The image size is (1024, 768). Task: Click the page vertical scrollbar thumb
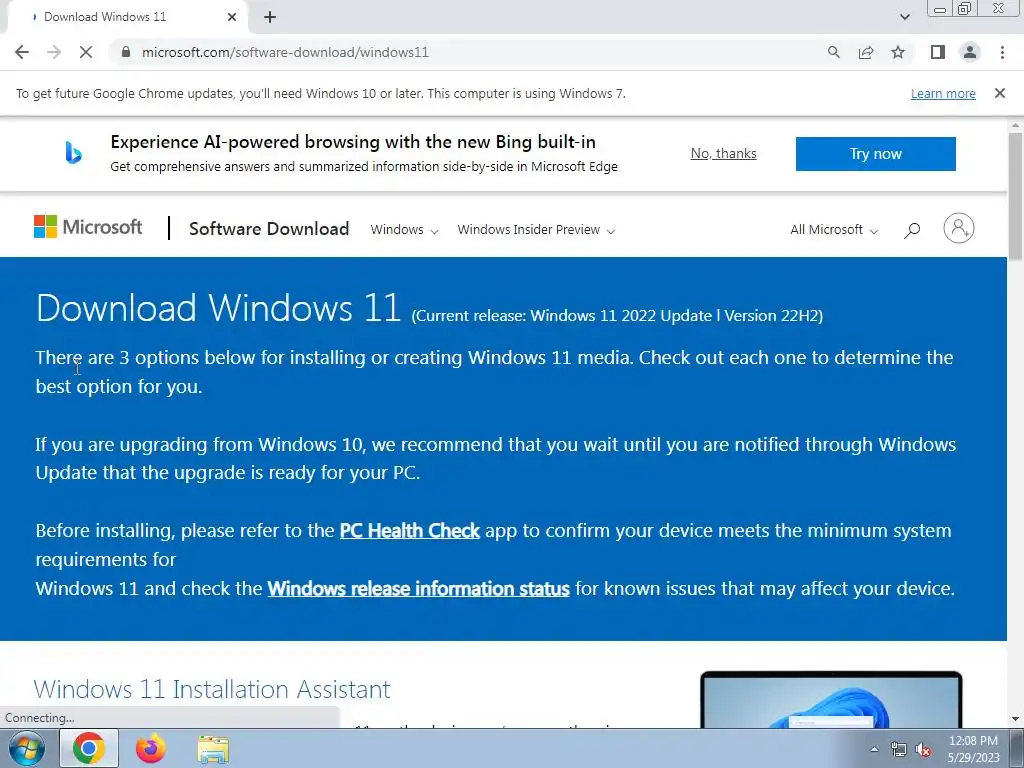tap(1015, 196)
